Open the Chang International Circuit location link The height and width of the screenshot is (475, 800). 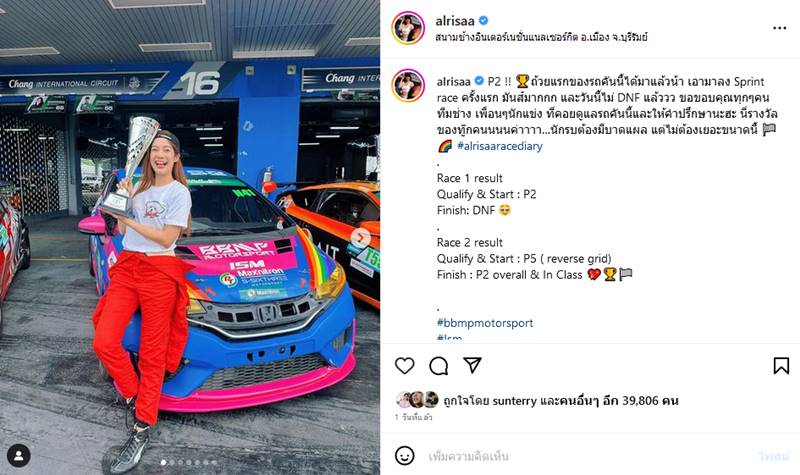pos(541,37)
